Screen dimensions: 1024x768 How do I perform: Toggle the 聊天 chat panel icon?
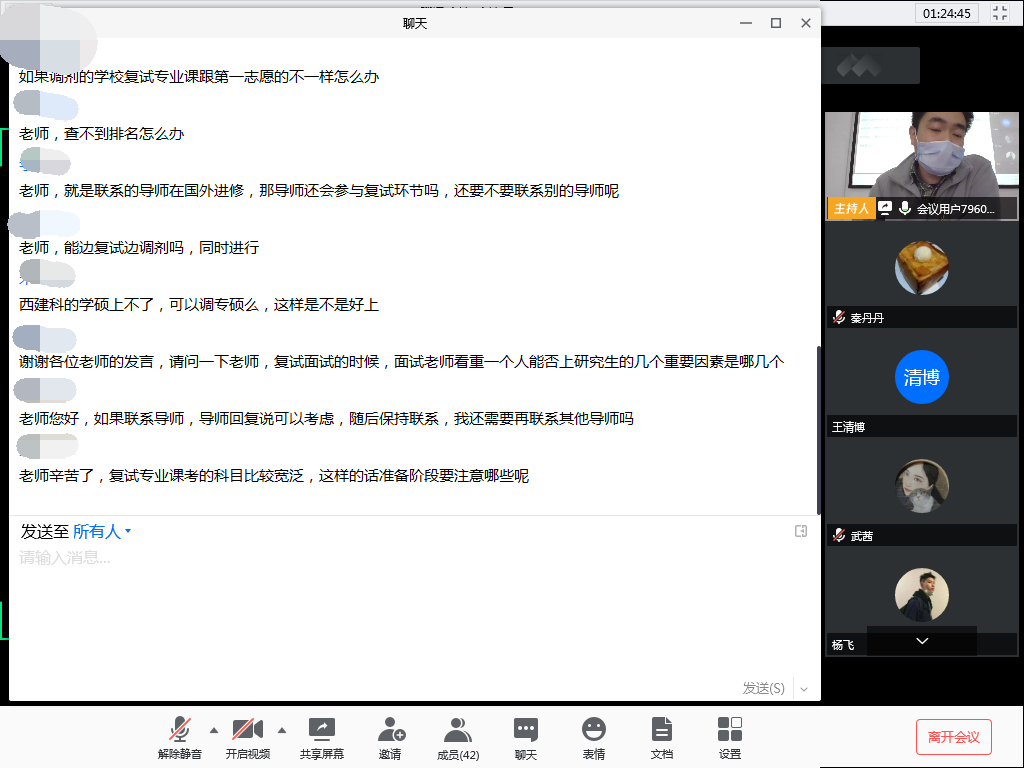click(x=526, y=737)
